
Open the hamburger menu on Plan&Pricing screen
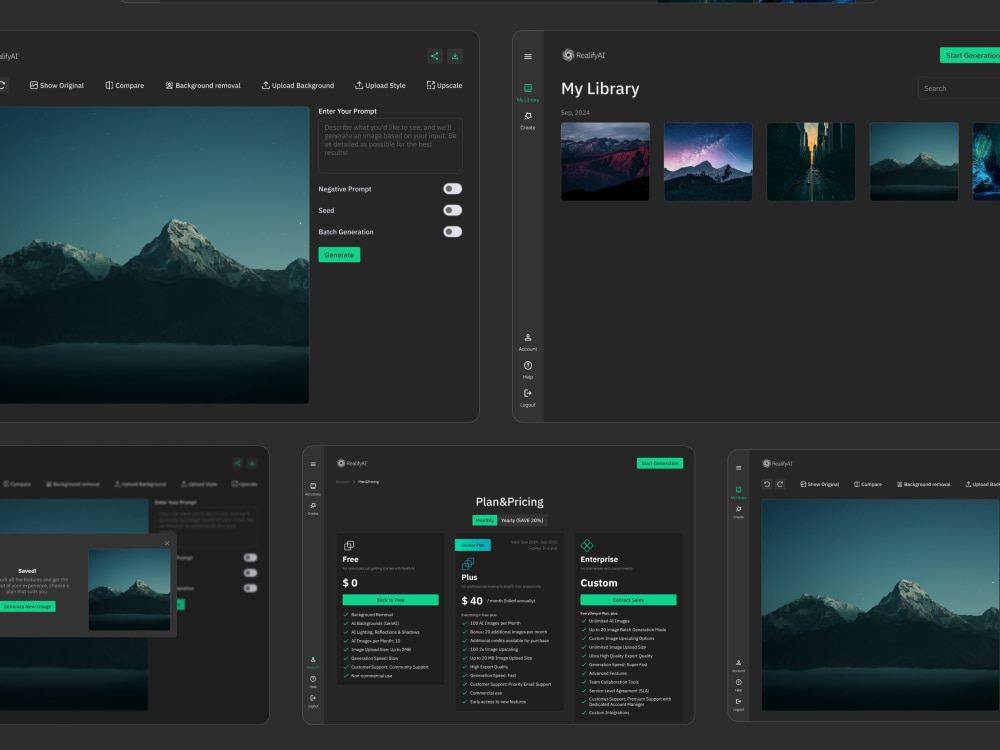(x=313, y=464)
